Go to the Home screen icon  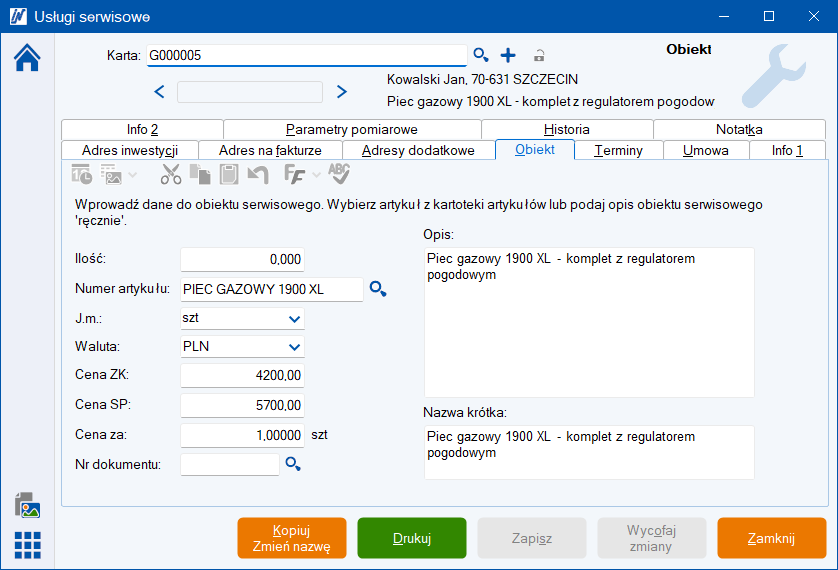pos(27,58)
